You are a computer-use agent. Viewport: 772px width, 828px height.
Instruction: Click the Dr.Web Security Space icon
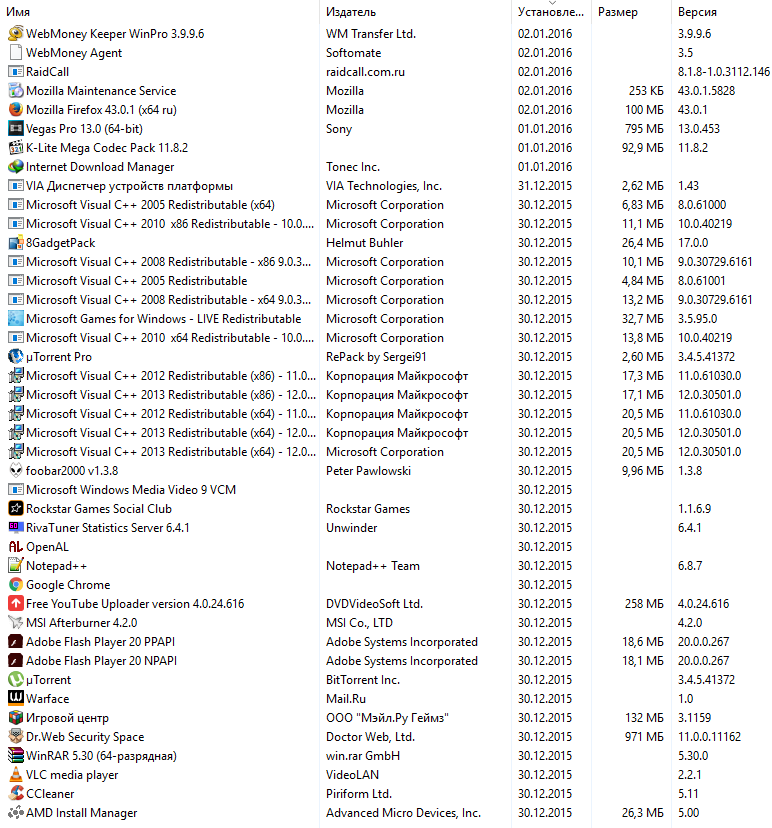[x=16, y=737]
